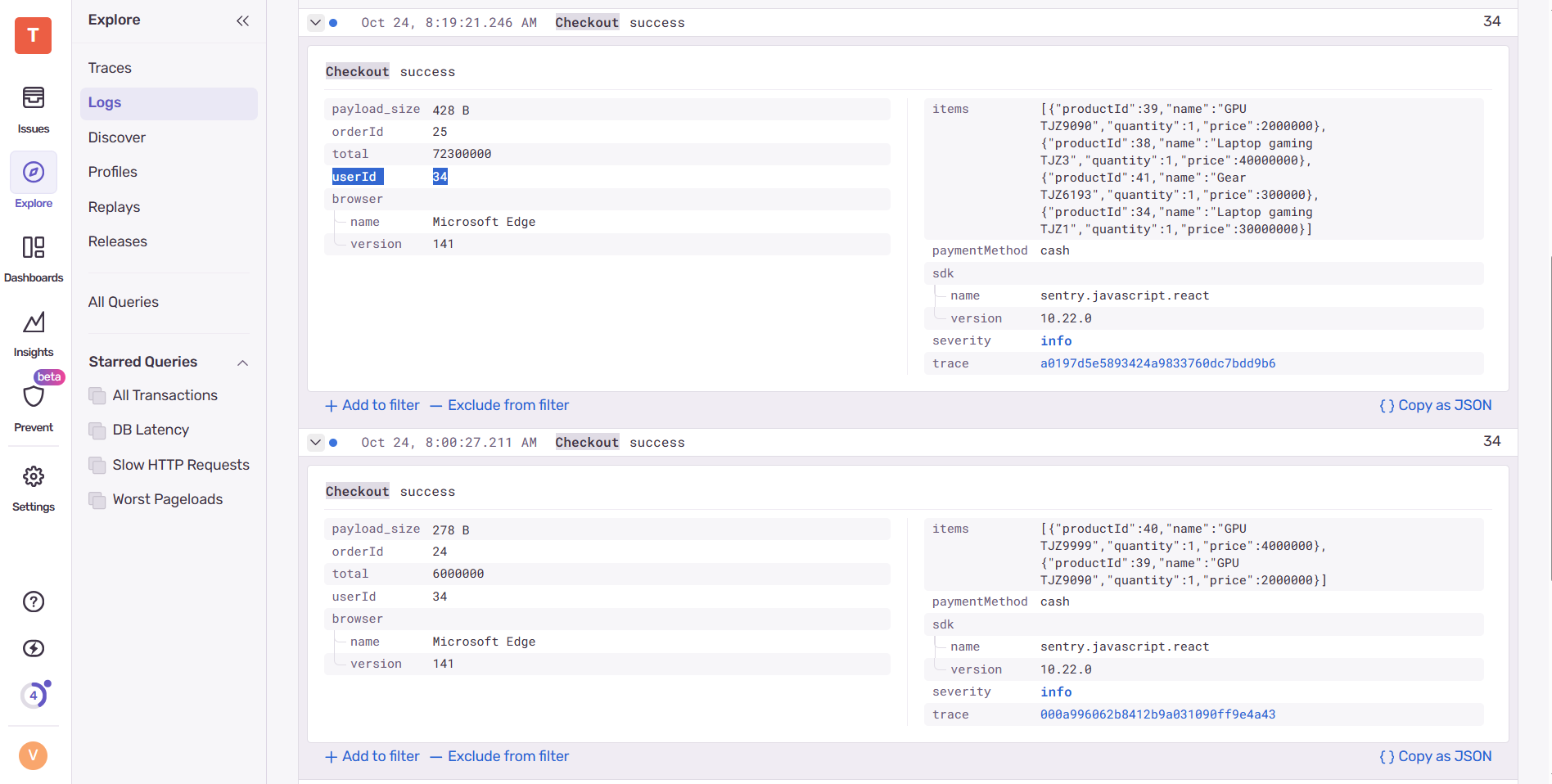Click the user avatar V
Image resolution: width=1552 pixels, height=784 pixels.
pyautogui.click(x=34, y=755)
